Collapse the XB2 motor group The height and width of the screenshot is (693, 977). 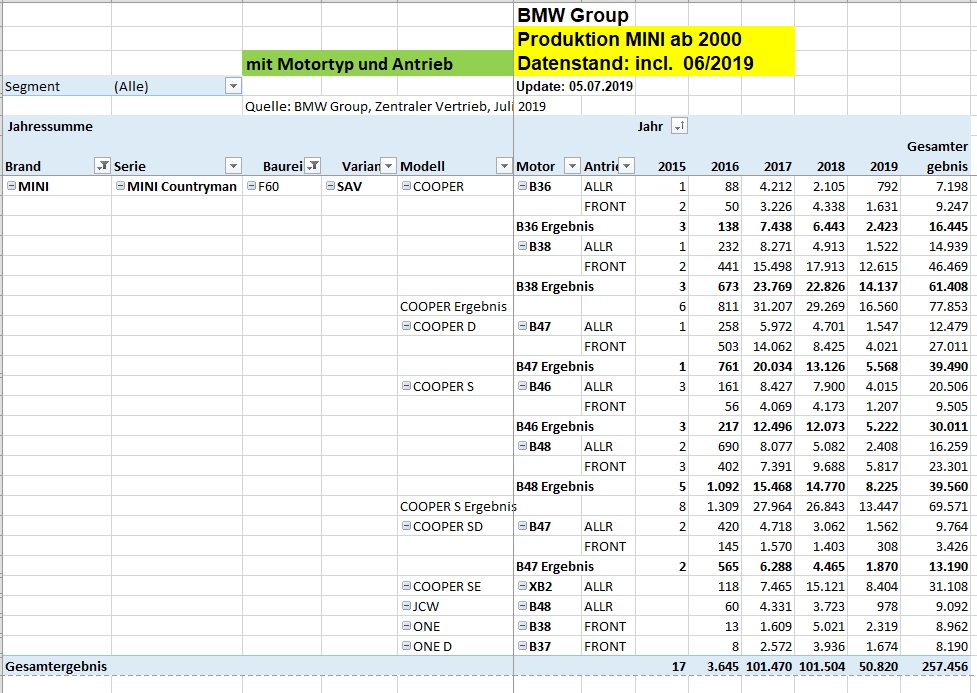coord(522,586)
